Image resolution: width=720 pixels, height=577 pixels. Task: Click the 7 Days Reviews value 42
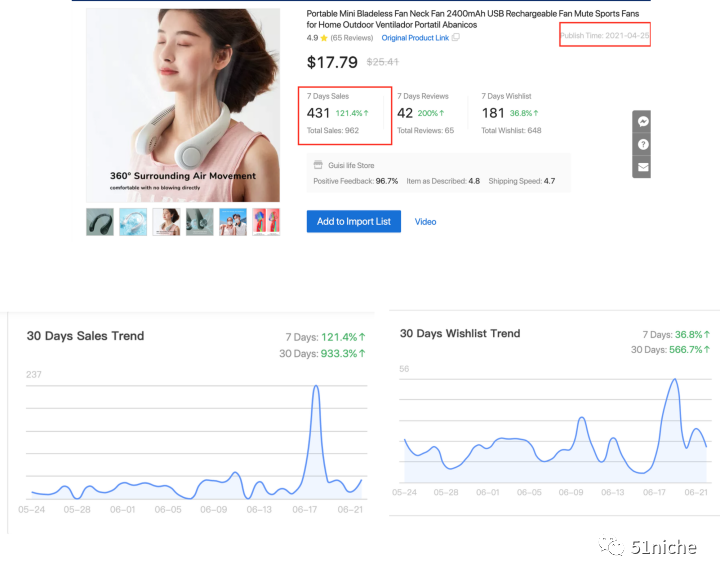click(405, 113)
